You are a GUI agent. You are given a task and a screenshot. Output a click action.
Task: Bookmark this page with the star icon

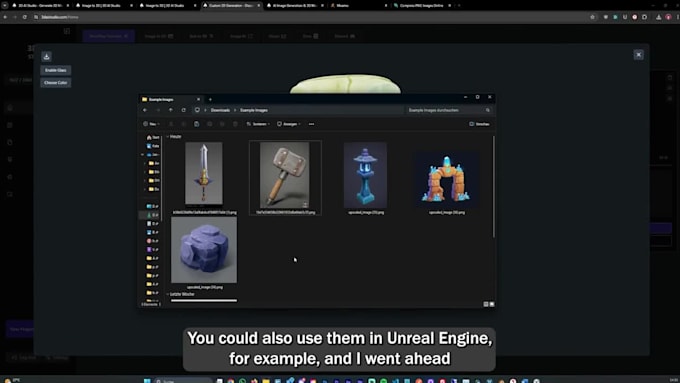(x=592, y=17)
